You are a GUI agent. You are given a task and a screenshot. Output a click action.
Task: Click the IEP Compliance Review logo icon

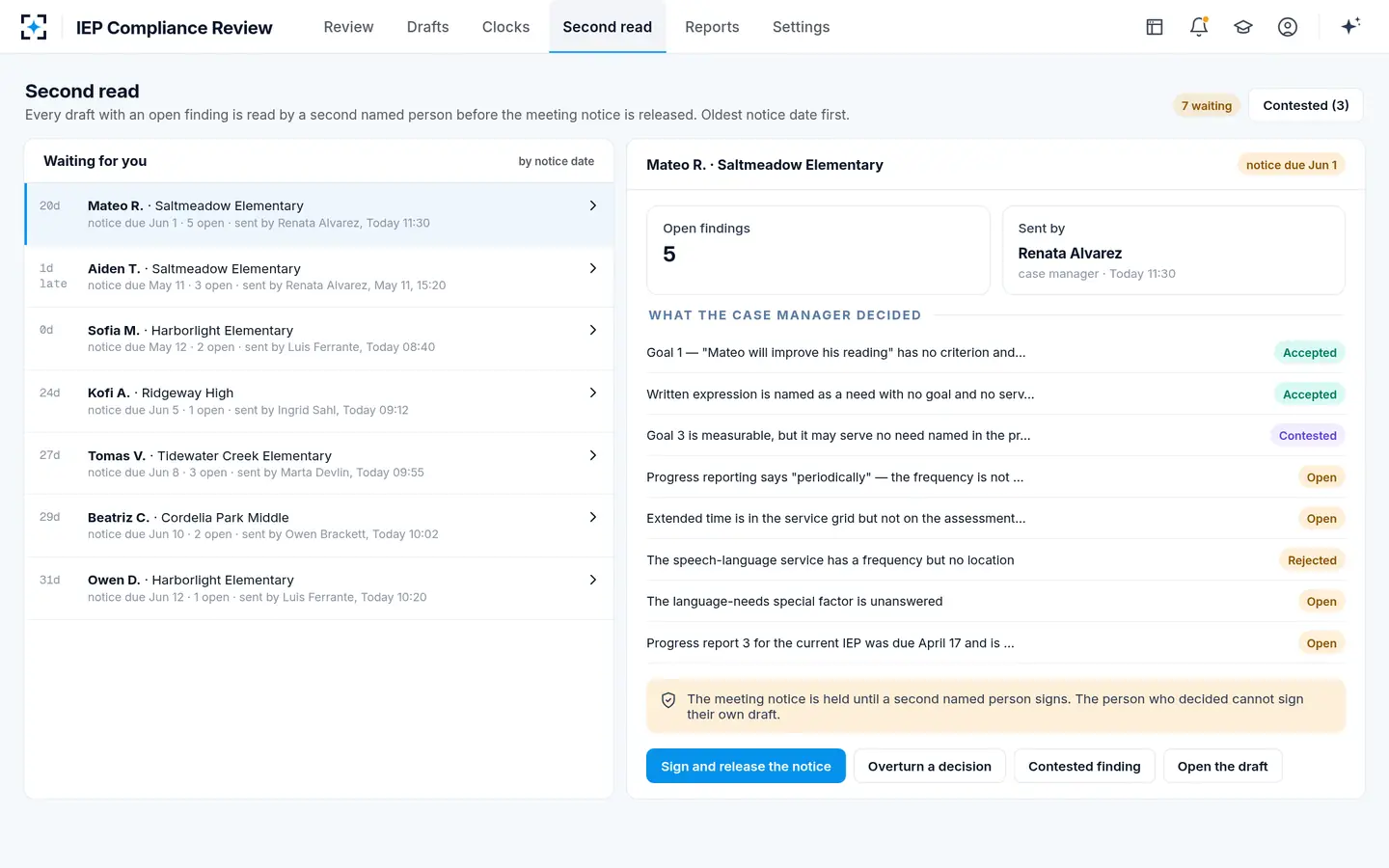point(34,27)
